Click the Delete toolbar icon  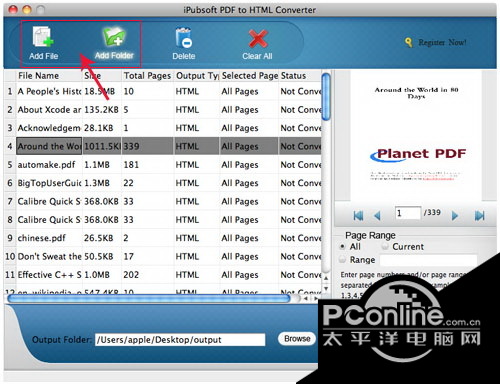183,38
